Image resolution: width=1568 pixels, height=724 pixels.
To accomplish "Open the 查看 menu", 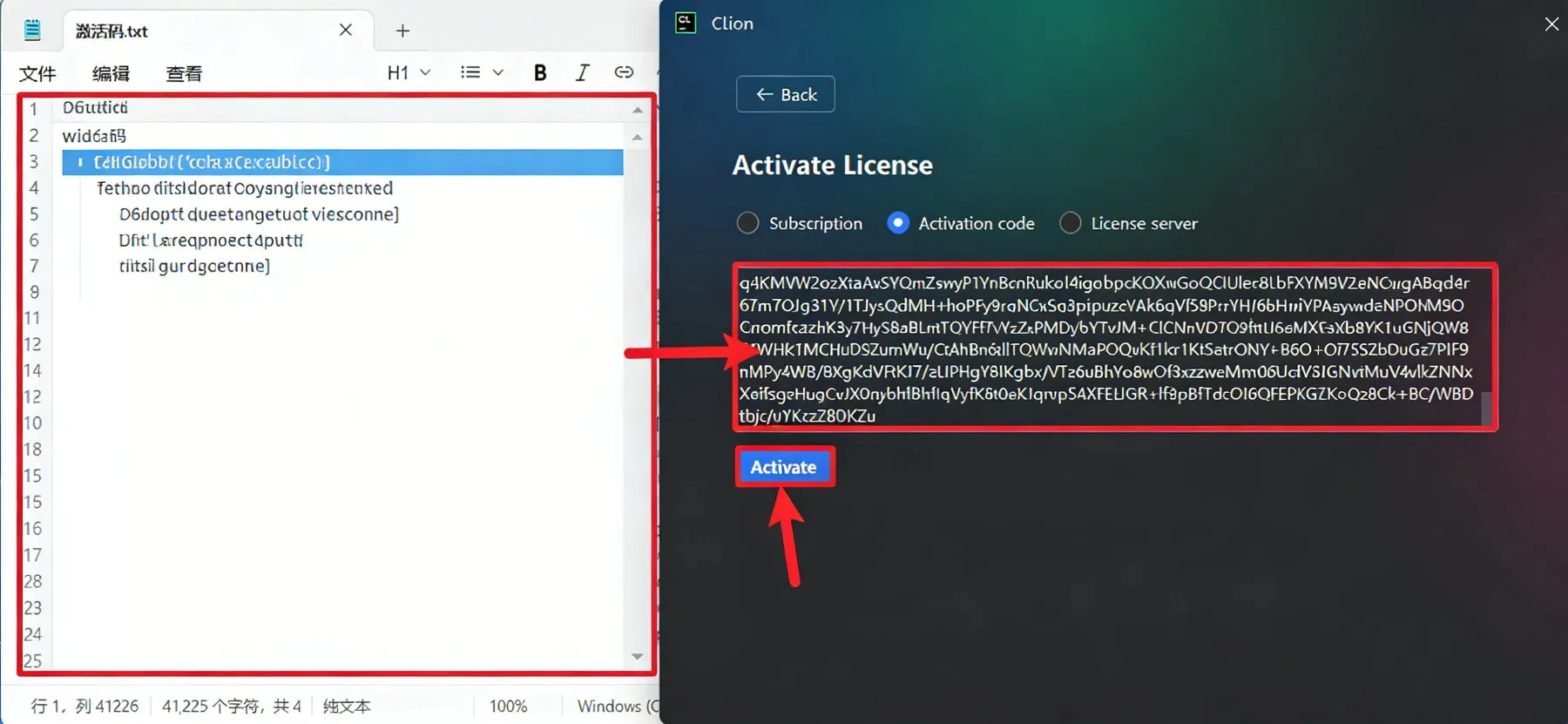I will (x=184, y=74).
